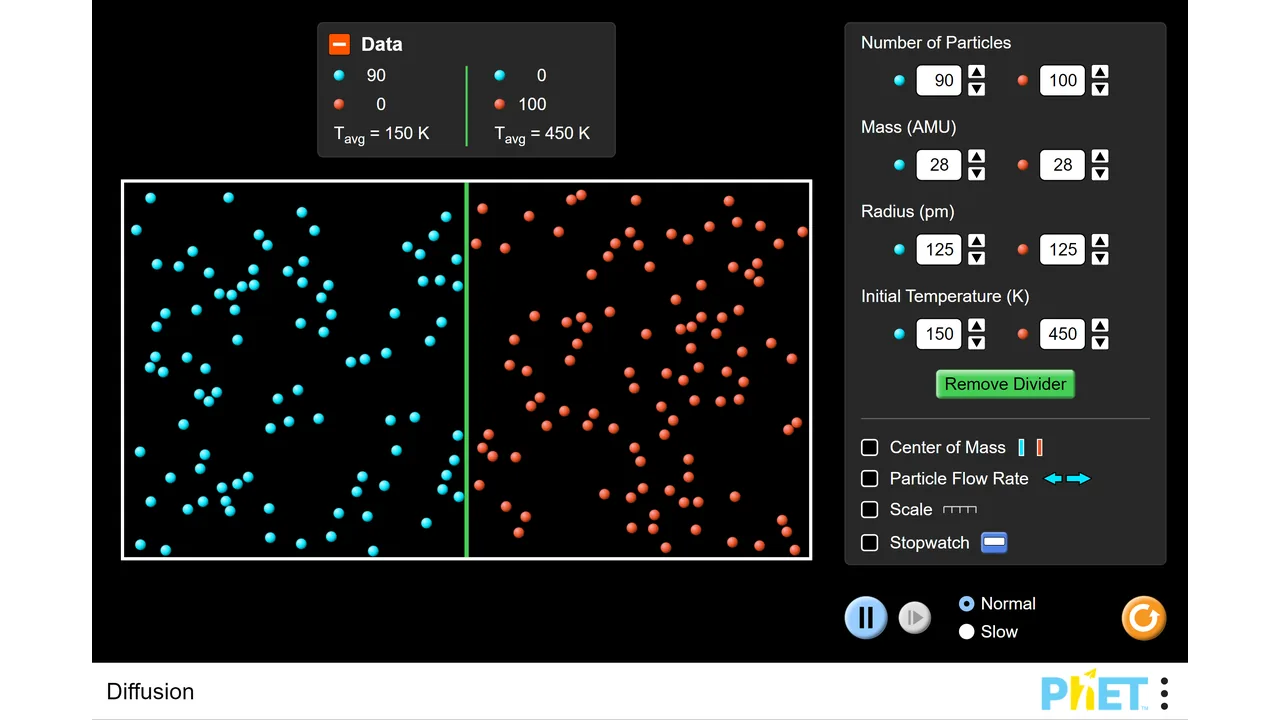Decrease red particle count down arrow
Viewport: 1280px width, 720px height.
[x=1100, y=89]
